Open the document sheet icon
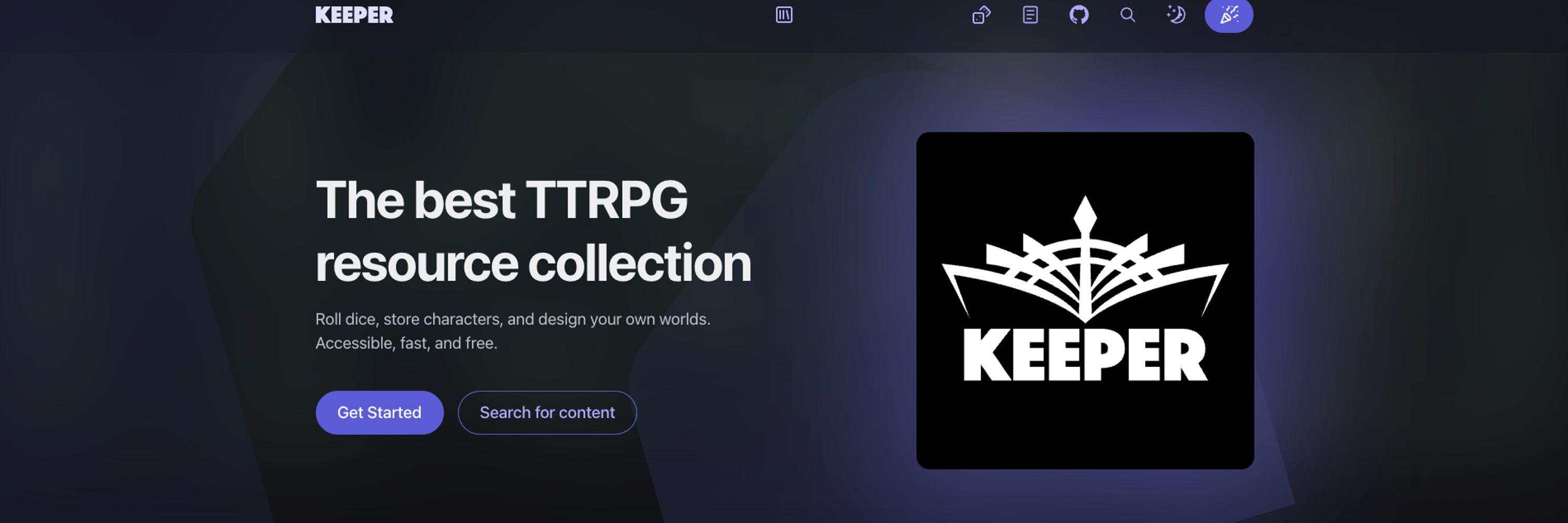The image size is (1568, 523). point(1030,15)
